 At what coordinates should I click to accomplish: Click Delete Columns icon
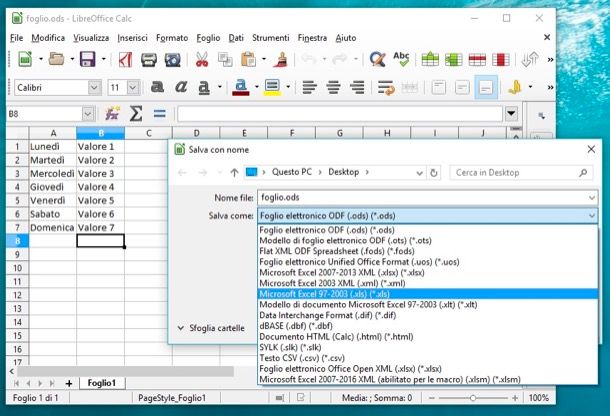[501, 60]
